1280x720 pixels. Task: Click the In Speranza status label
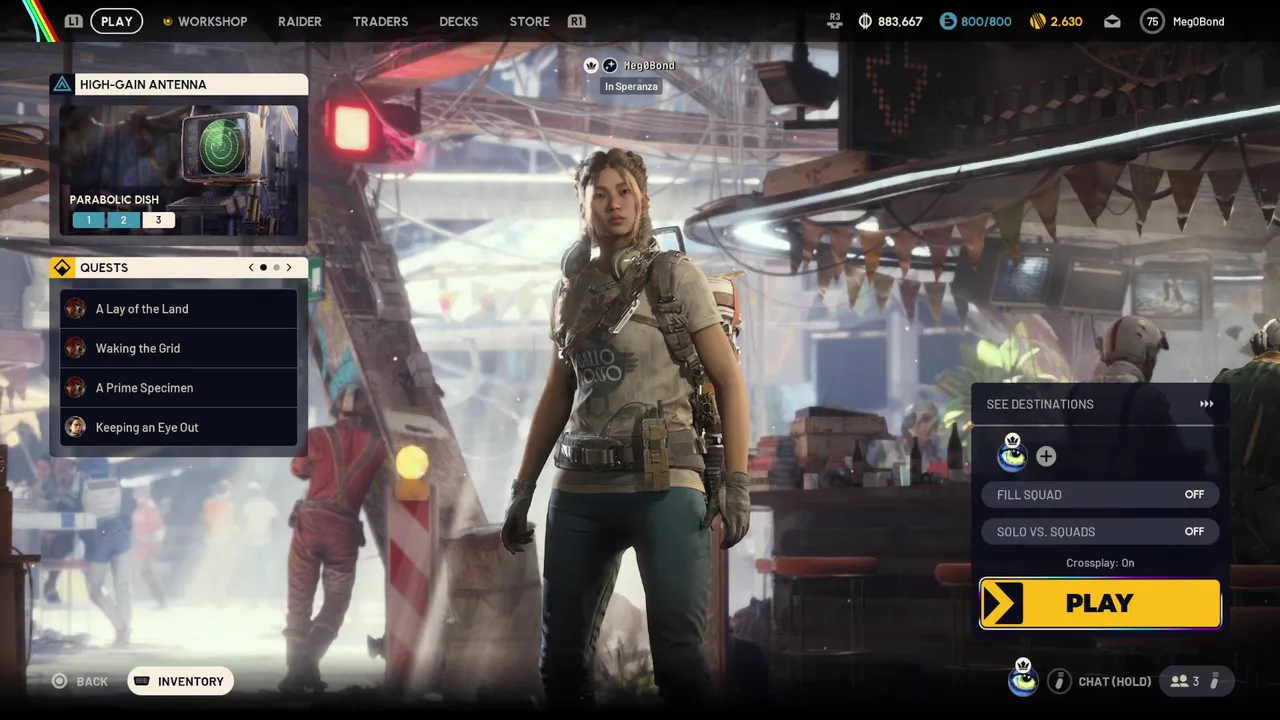pos(630,87)
